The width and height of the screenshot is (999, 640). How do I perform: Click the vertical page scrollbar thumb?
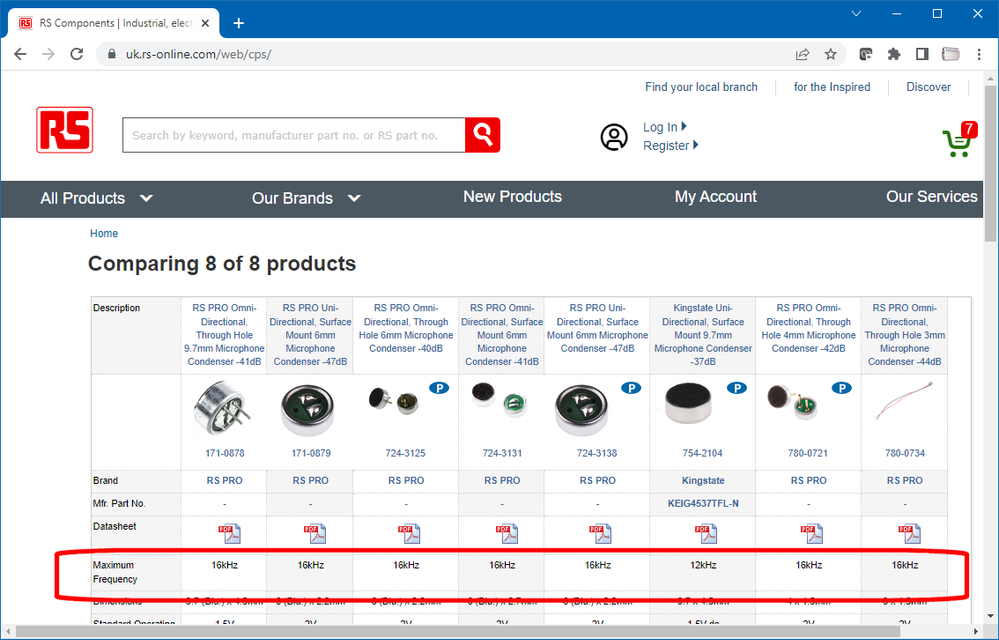(x=991, y=162)
